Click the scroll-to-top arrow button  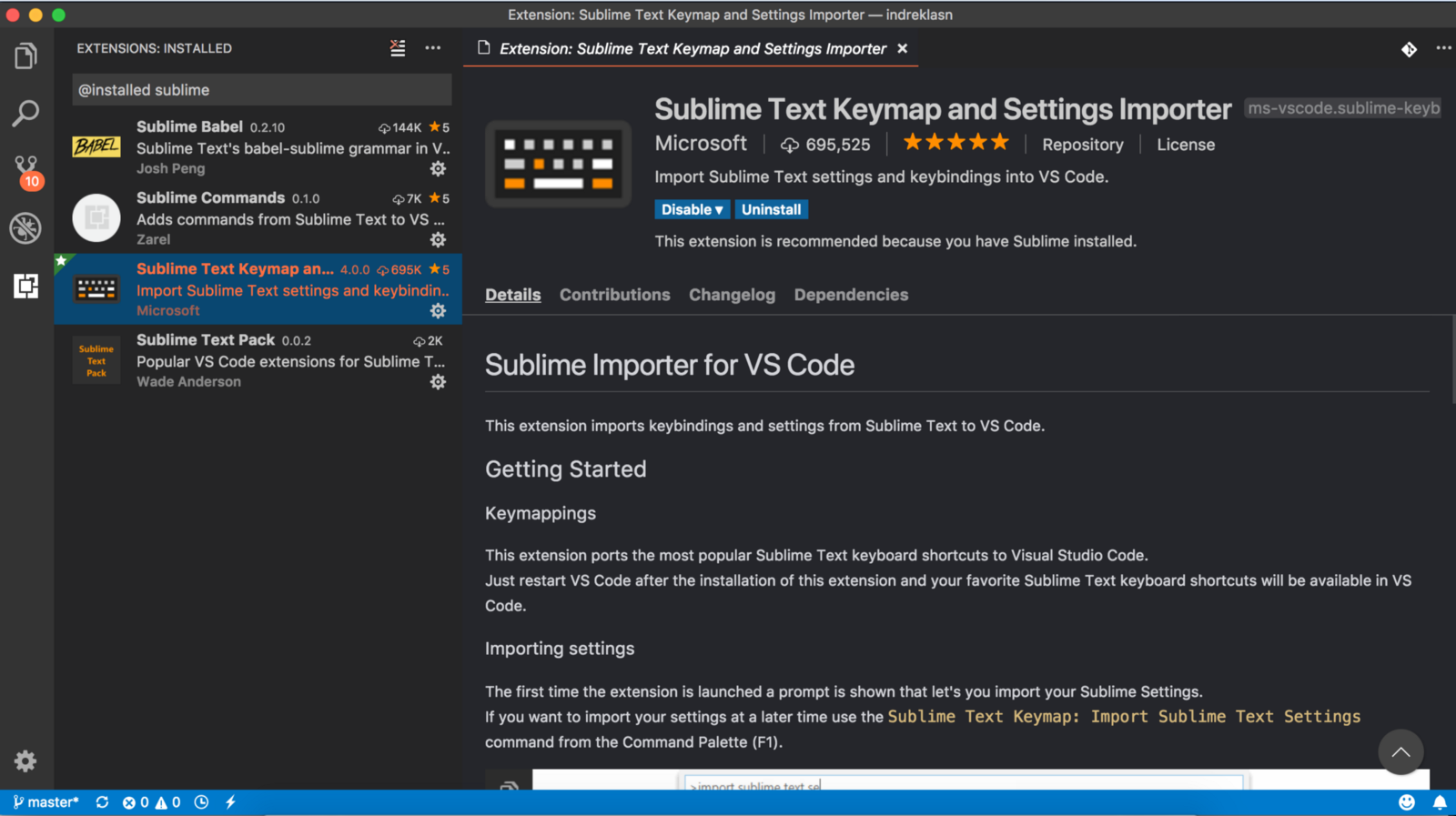(x=1400, y=752)
